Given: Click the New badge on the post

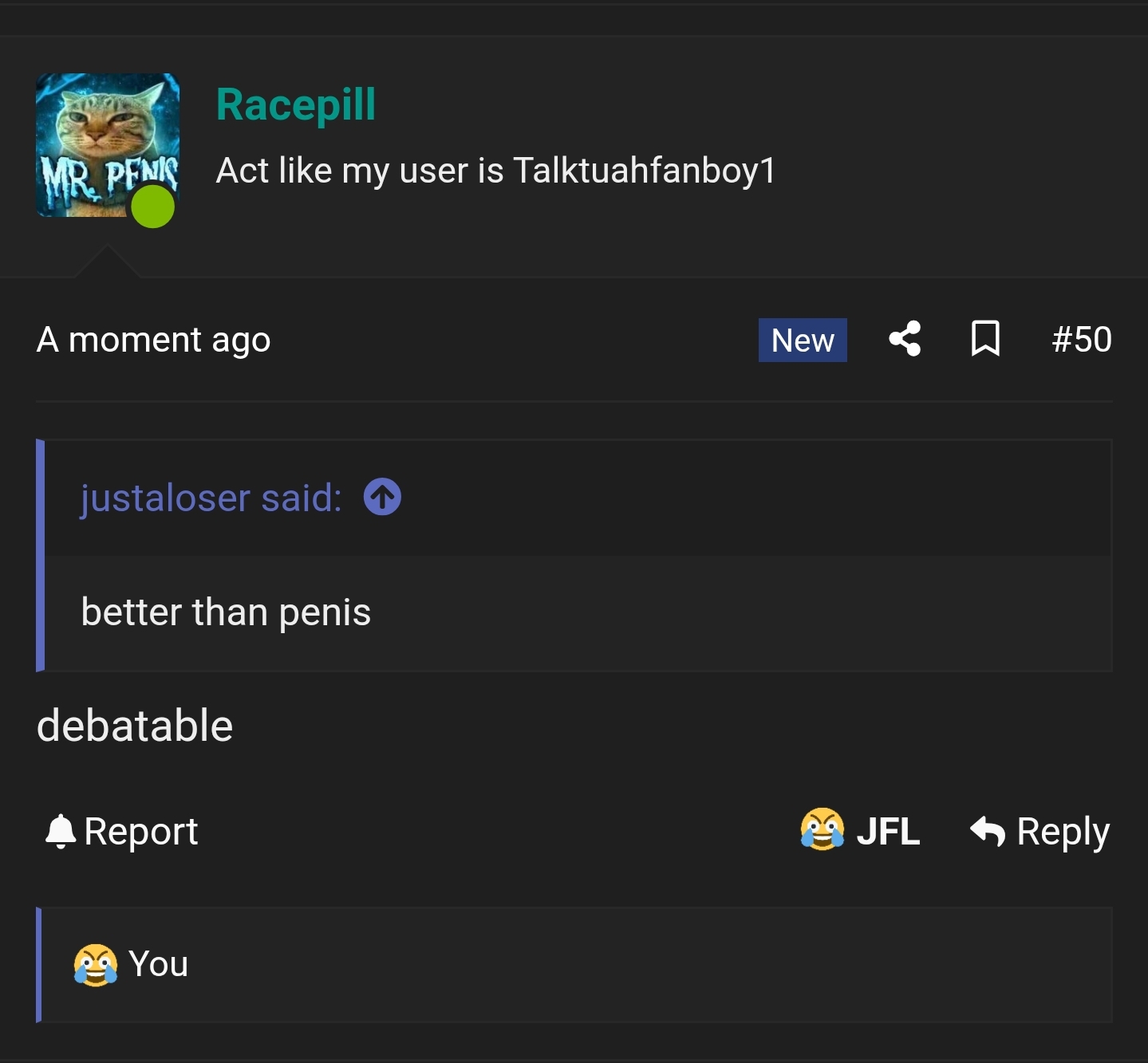Looking at the screenshot, I should (803, 341).
